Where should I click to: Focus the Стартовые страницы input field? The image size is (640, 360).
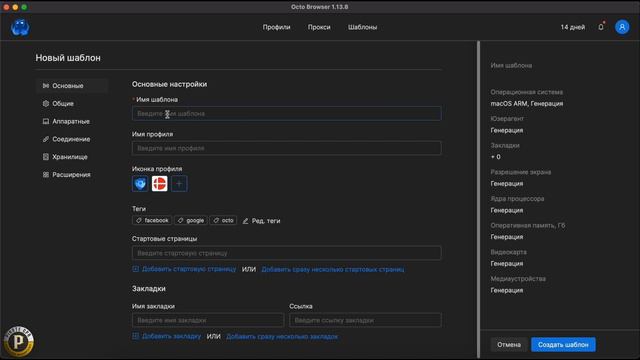point(287,253)
